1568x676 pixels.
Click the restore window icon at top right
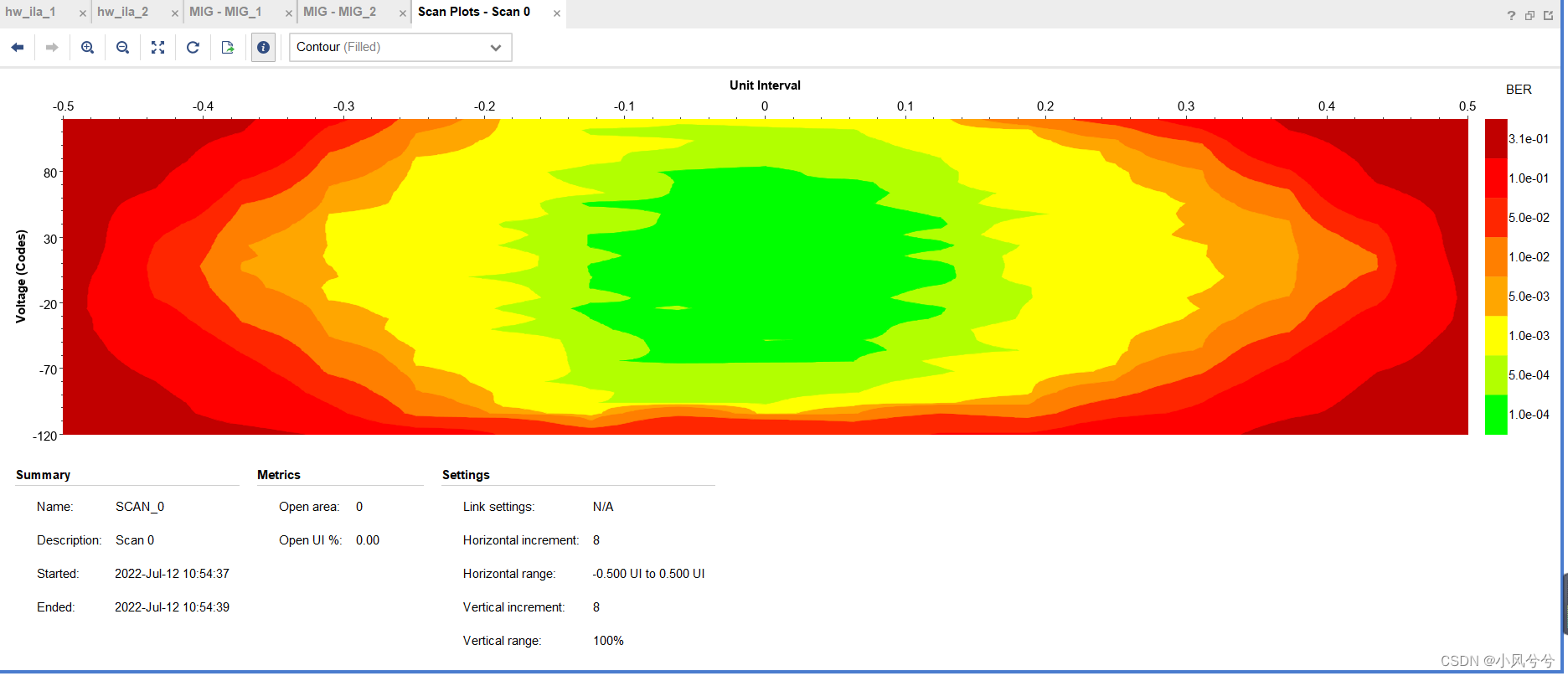click(x=1529, y=16)
